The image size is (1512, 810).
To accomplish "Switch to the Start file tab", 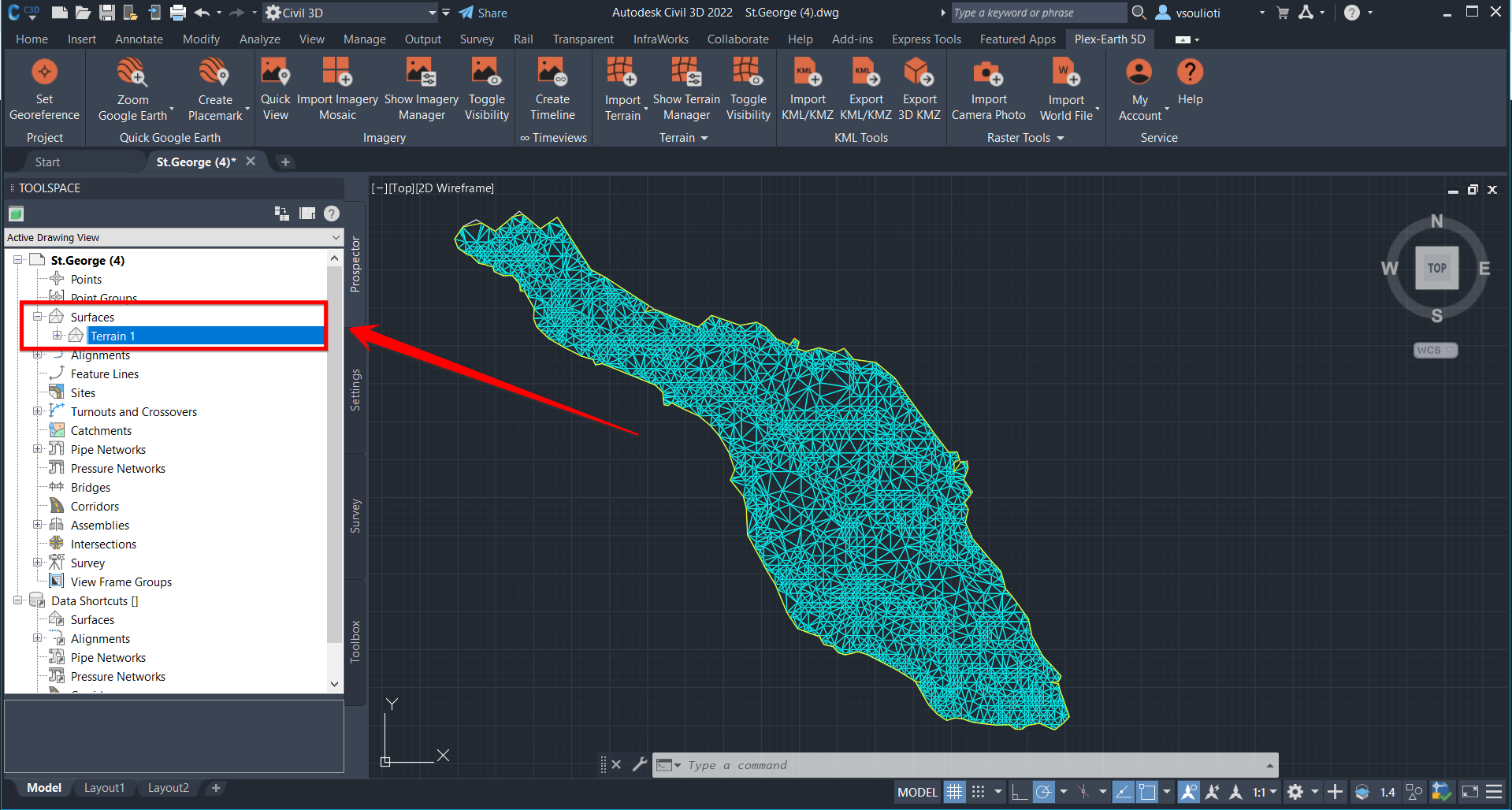I will 47,162.
